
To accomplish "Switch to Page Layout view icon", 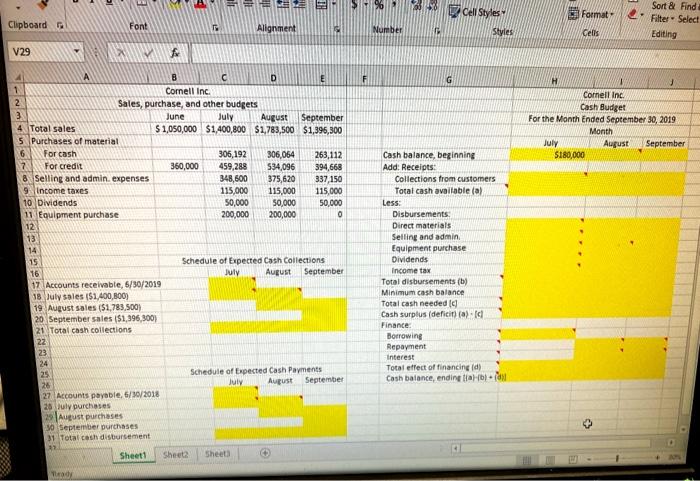I will point(550,460).
